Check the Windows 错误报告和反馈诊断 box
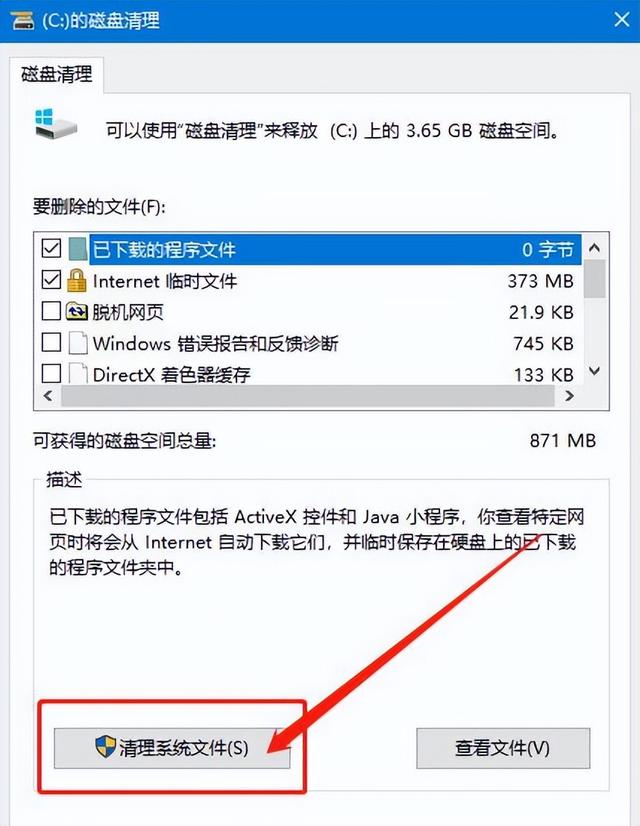 (51, 342)
